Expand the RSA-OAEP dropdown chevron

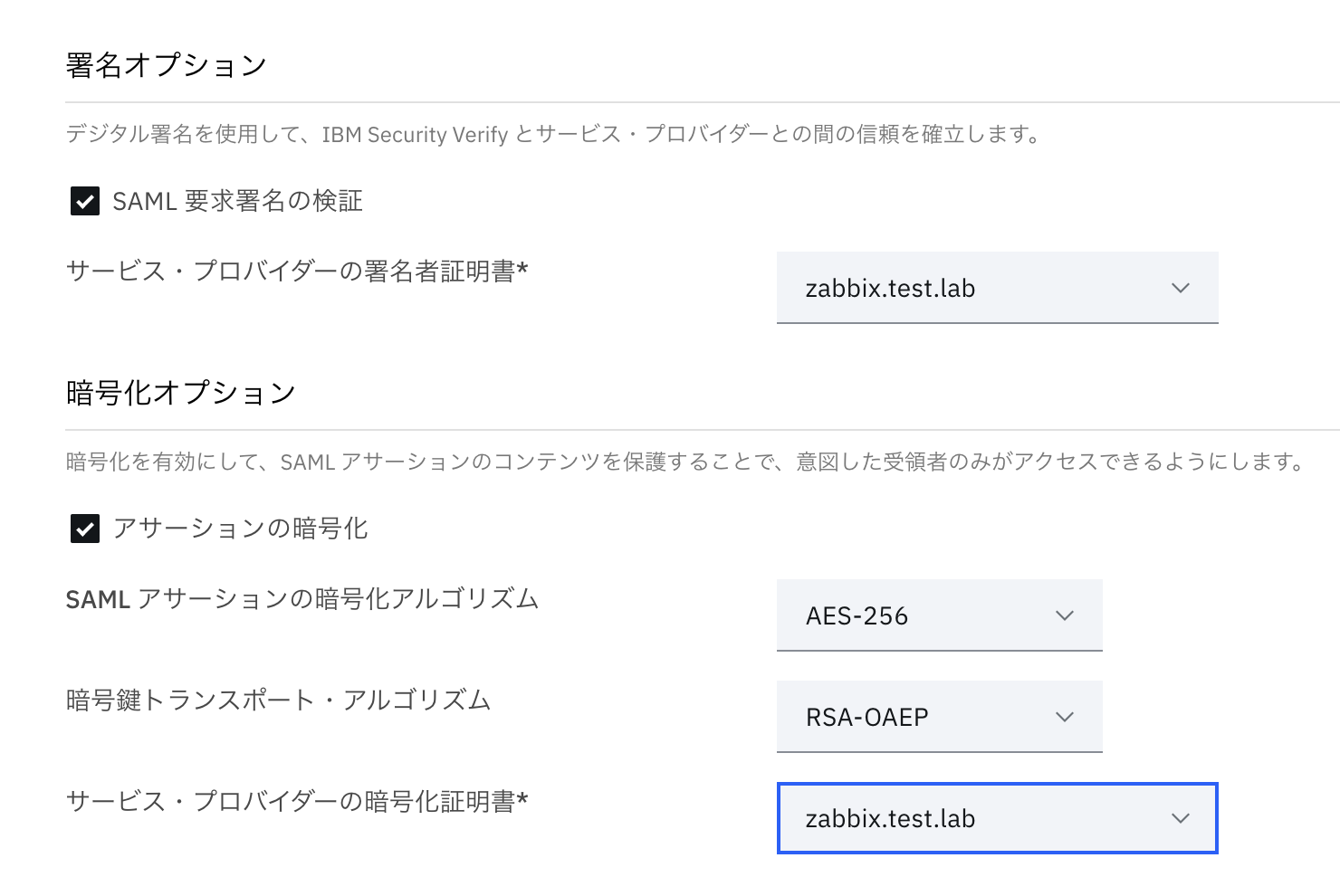[1064, 717]
